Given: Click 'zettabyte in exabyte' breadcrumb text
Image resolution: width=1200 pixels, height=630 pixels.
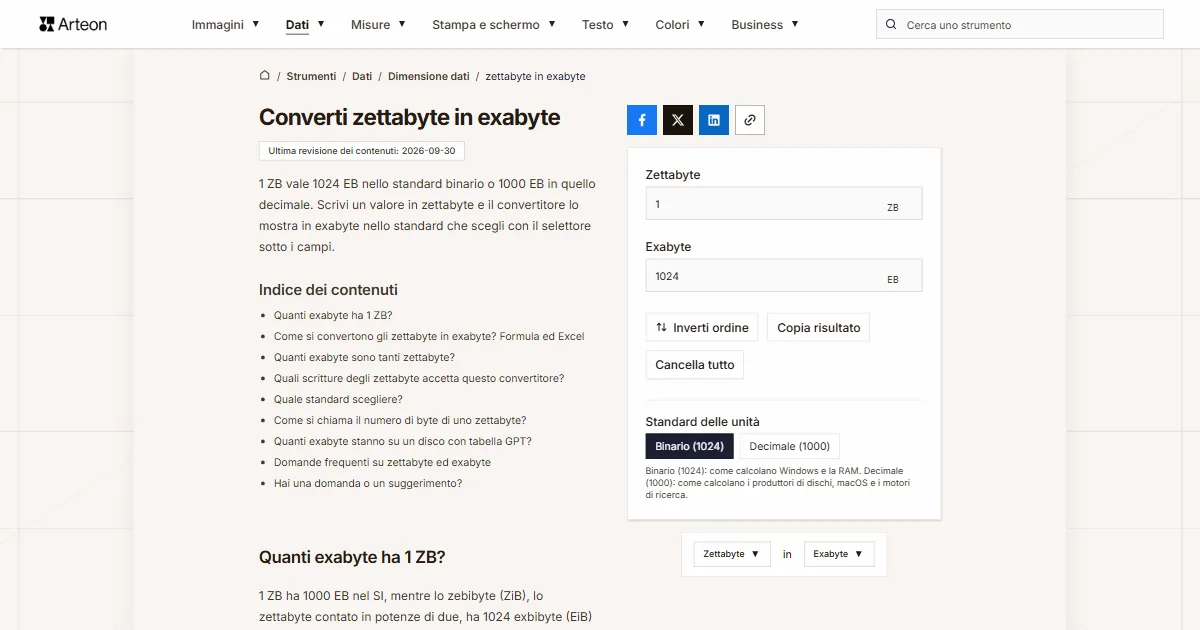Looking at the screenshot, I should pos(535,76).
